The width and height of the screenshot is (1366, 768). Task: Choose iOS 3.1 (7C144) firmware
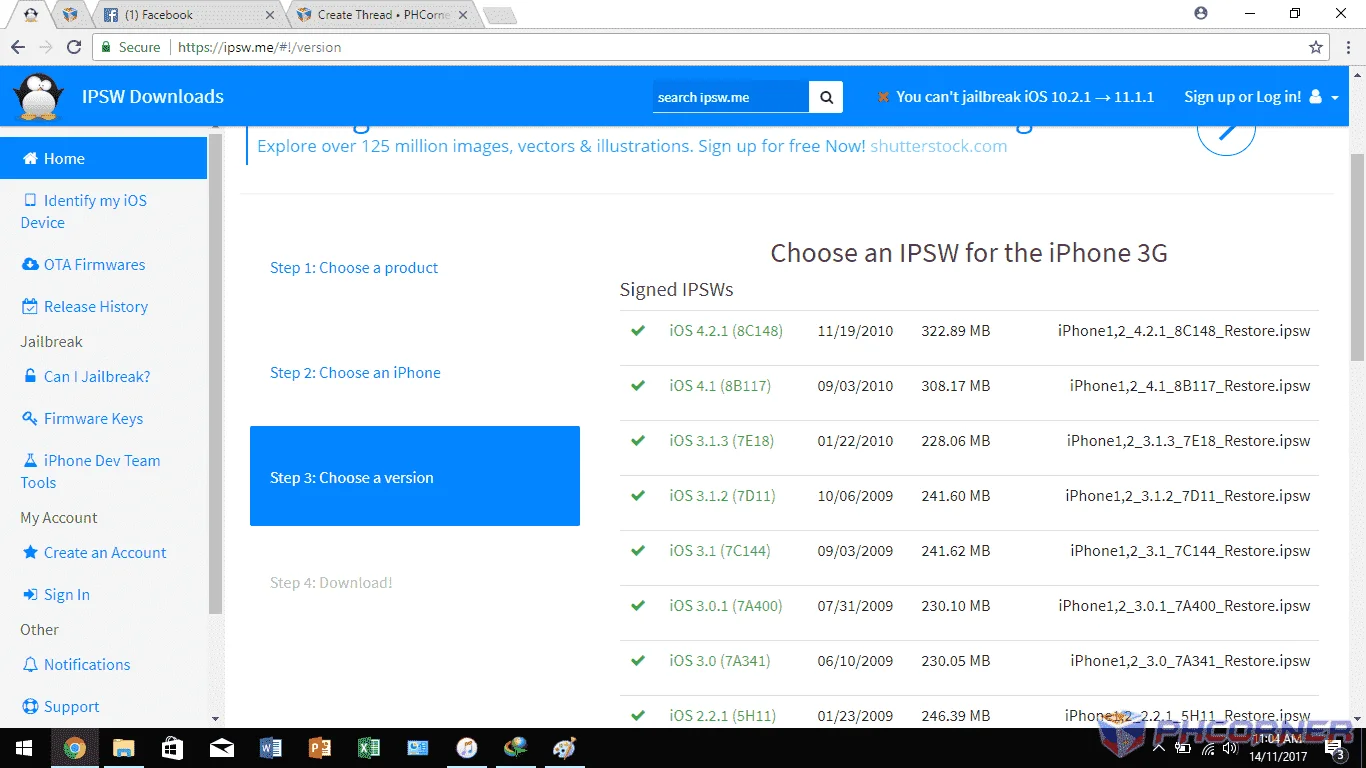(x=720, y=551)
